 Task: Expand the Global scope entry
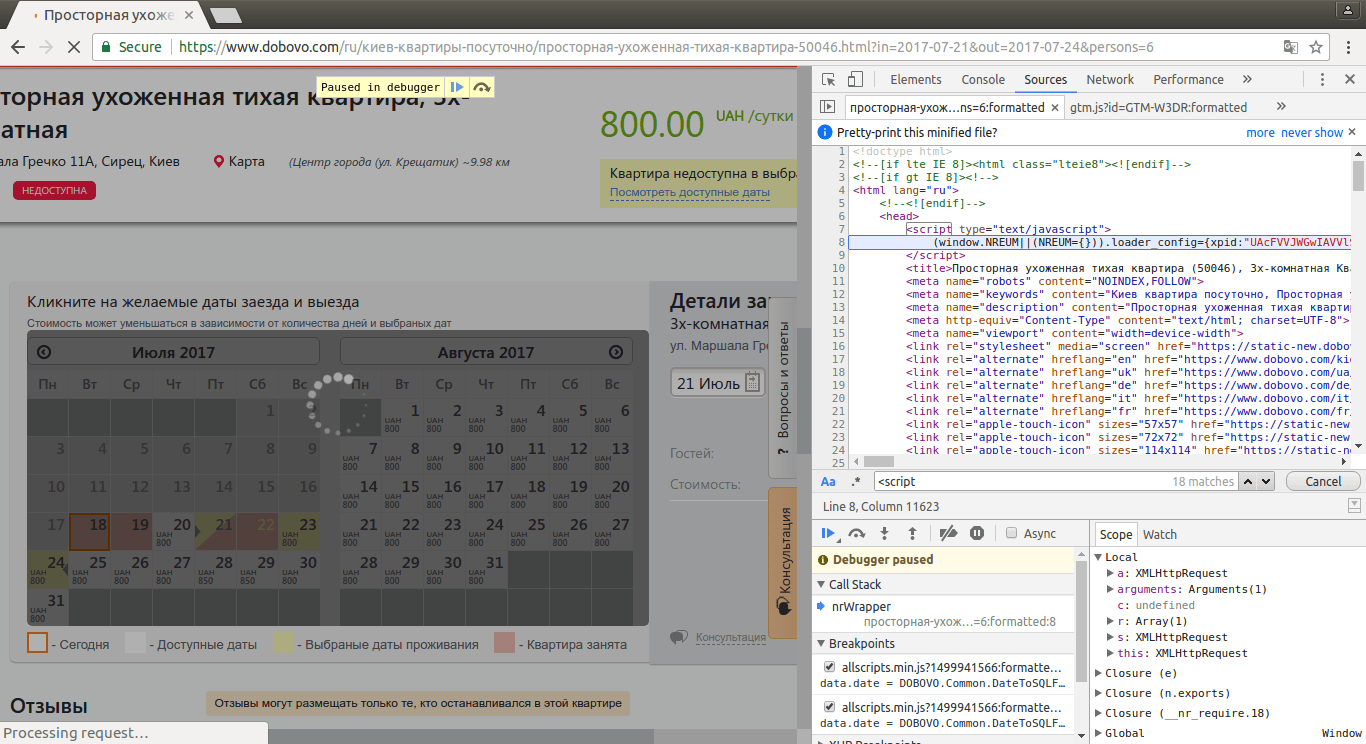[1100, 732]
